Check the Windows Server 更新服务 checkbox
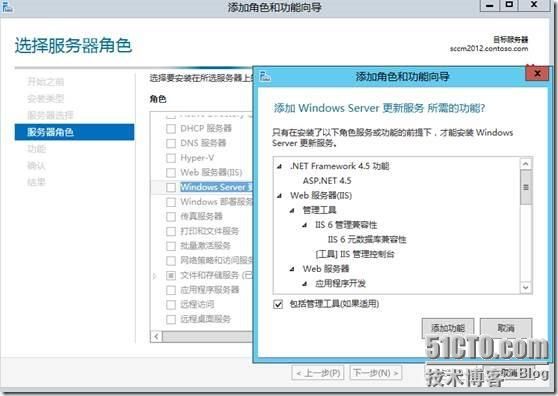Screen dimensions: 558x396 pyautogui.click(x=171, y=187)
